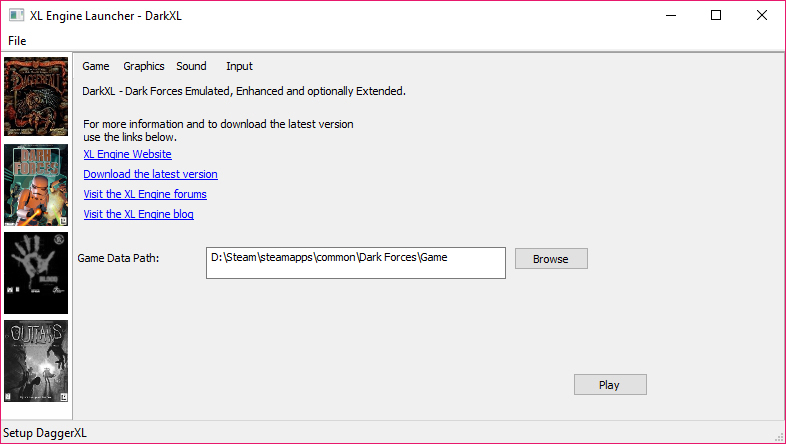
Task: Open the XL Engine Website link
Action: pyautogui.click(x=127, y=154)
